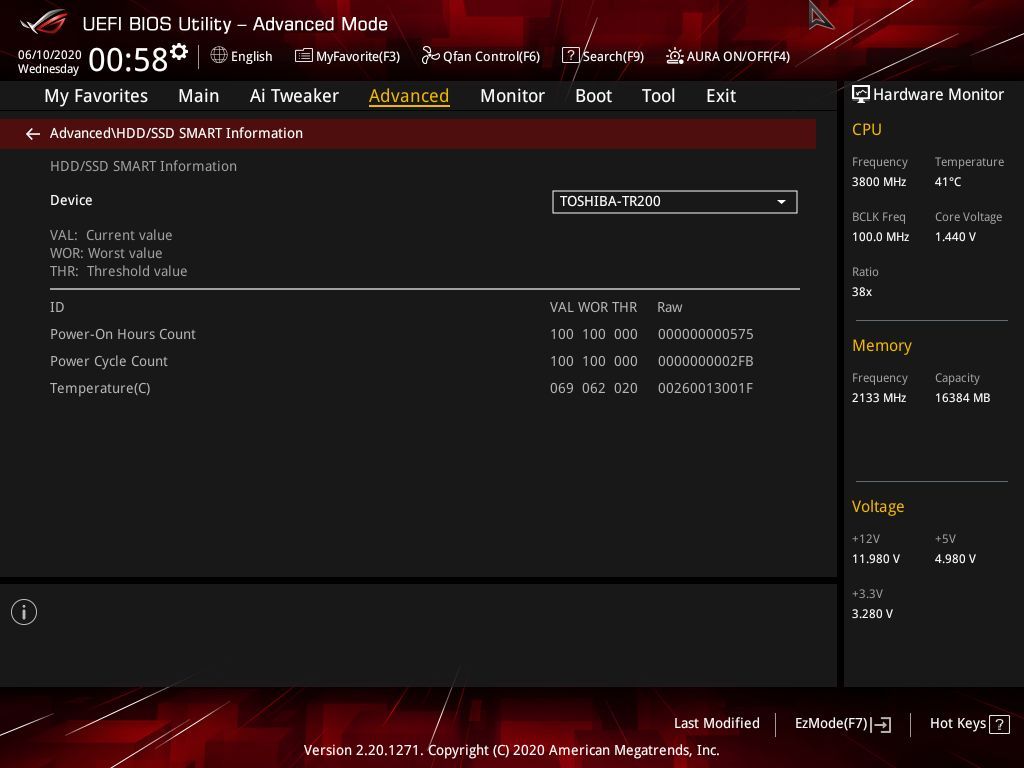Screen dimensions: 1024x768
Task: Click the MyFavorite list icon
Action: point(304,56)
